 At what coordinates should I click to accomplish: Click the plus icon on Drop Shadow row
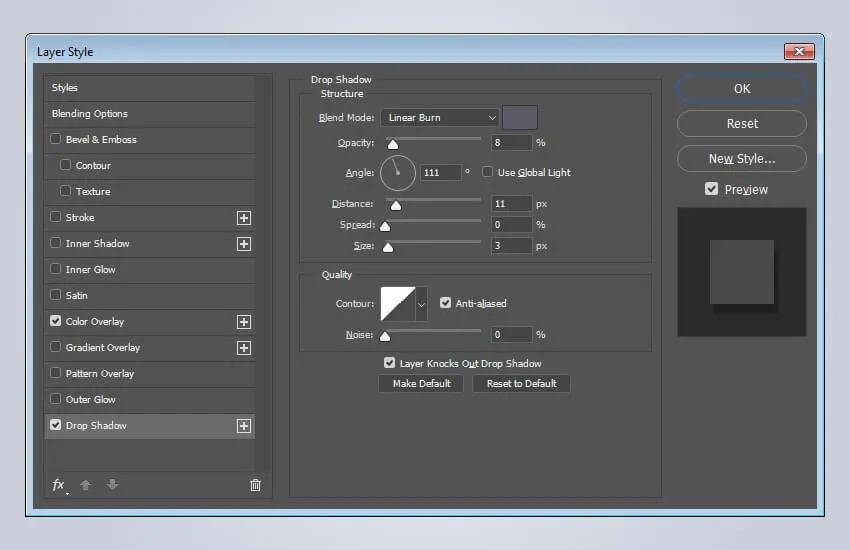[243, 426]
